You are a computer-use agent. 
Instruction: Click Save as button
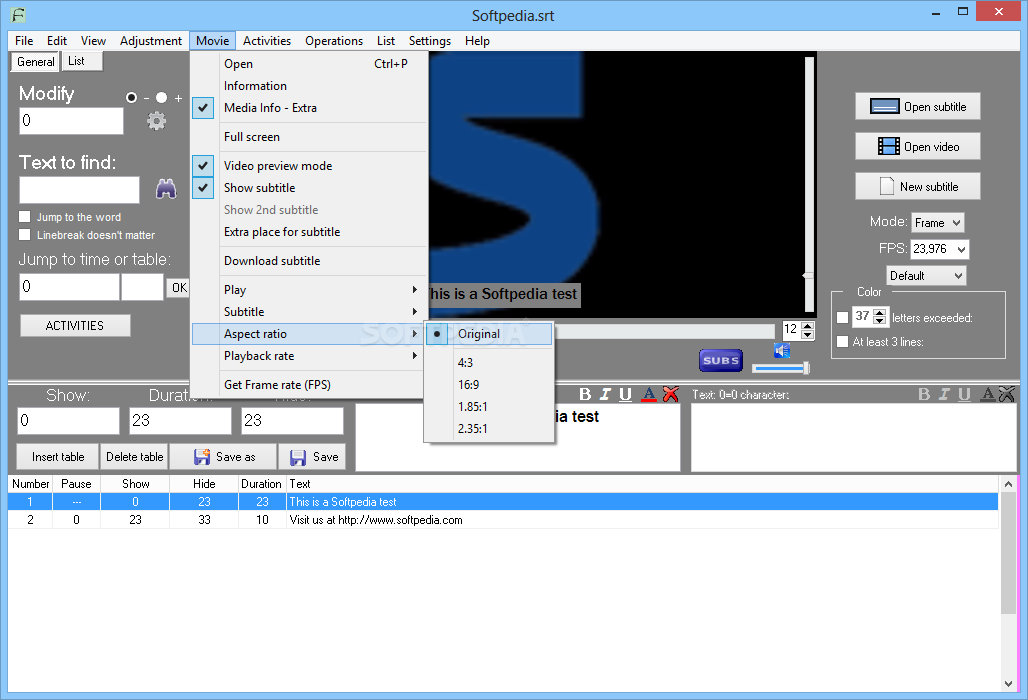[x=224, y=457]
